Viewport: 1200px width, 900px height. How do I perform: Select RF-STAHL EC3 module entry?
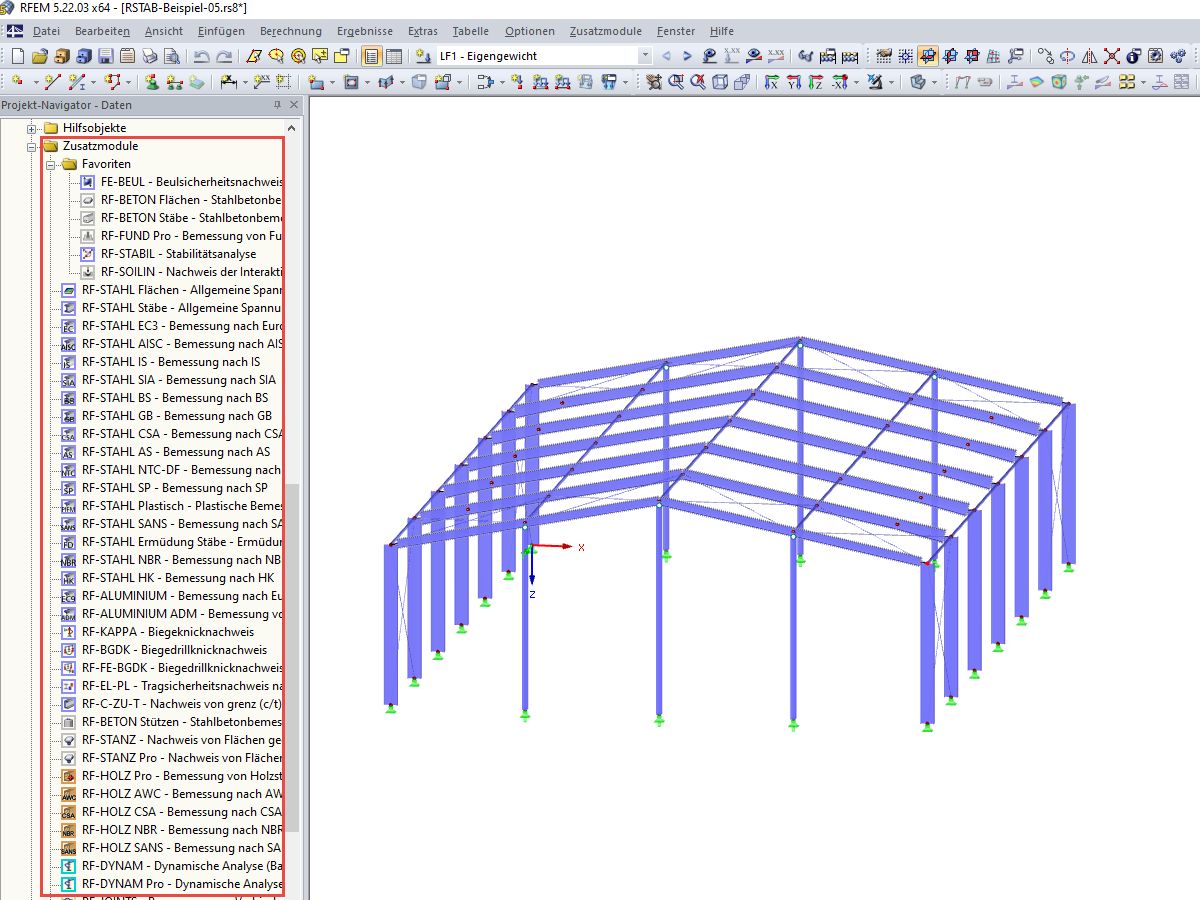tap(183, 326)
